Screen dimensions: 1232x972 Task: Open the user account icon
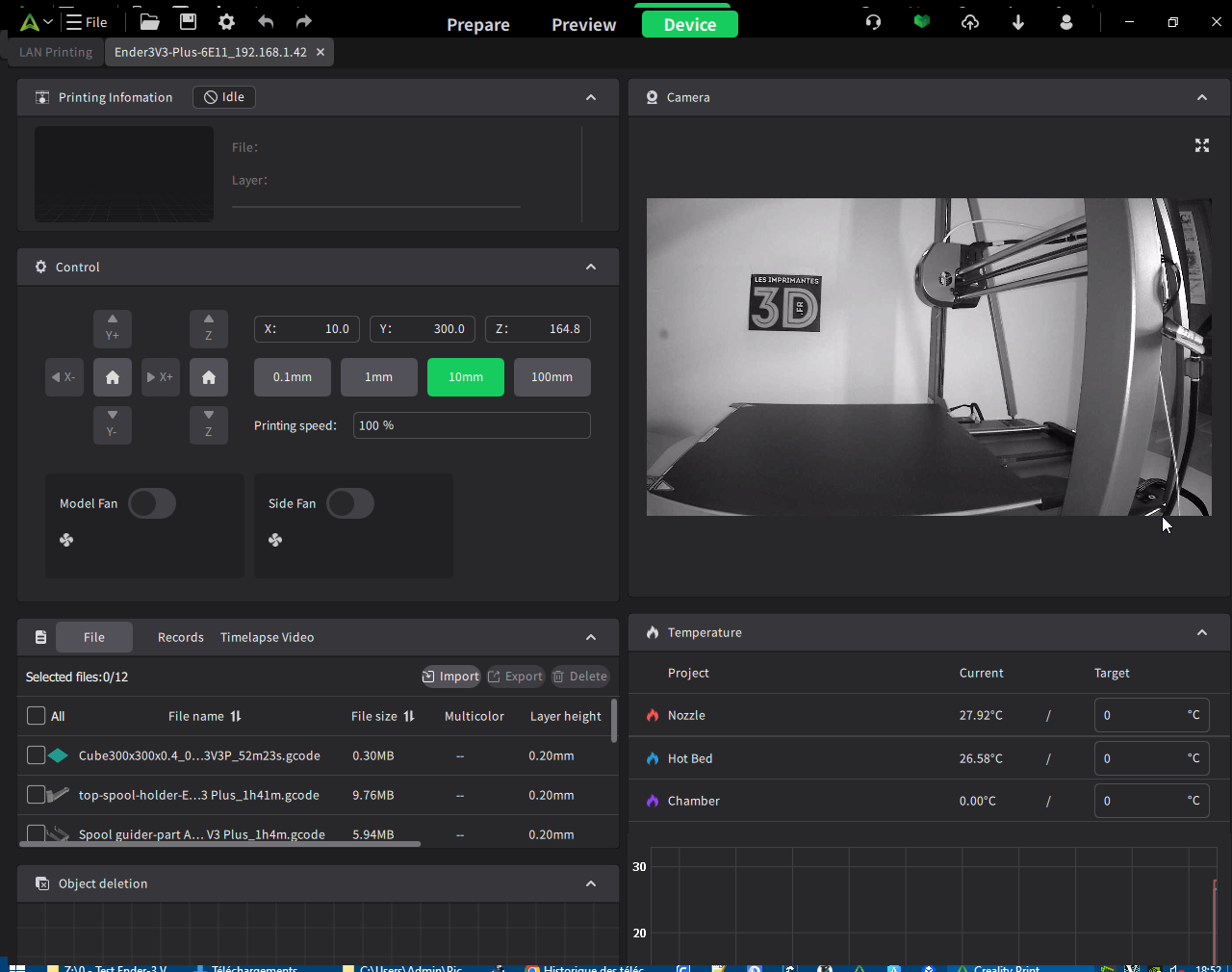1065,22
